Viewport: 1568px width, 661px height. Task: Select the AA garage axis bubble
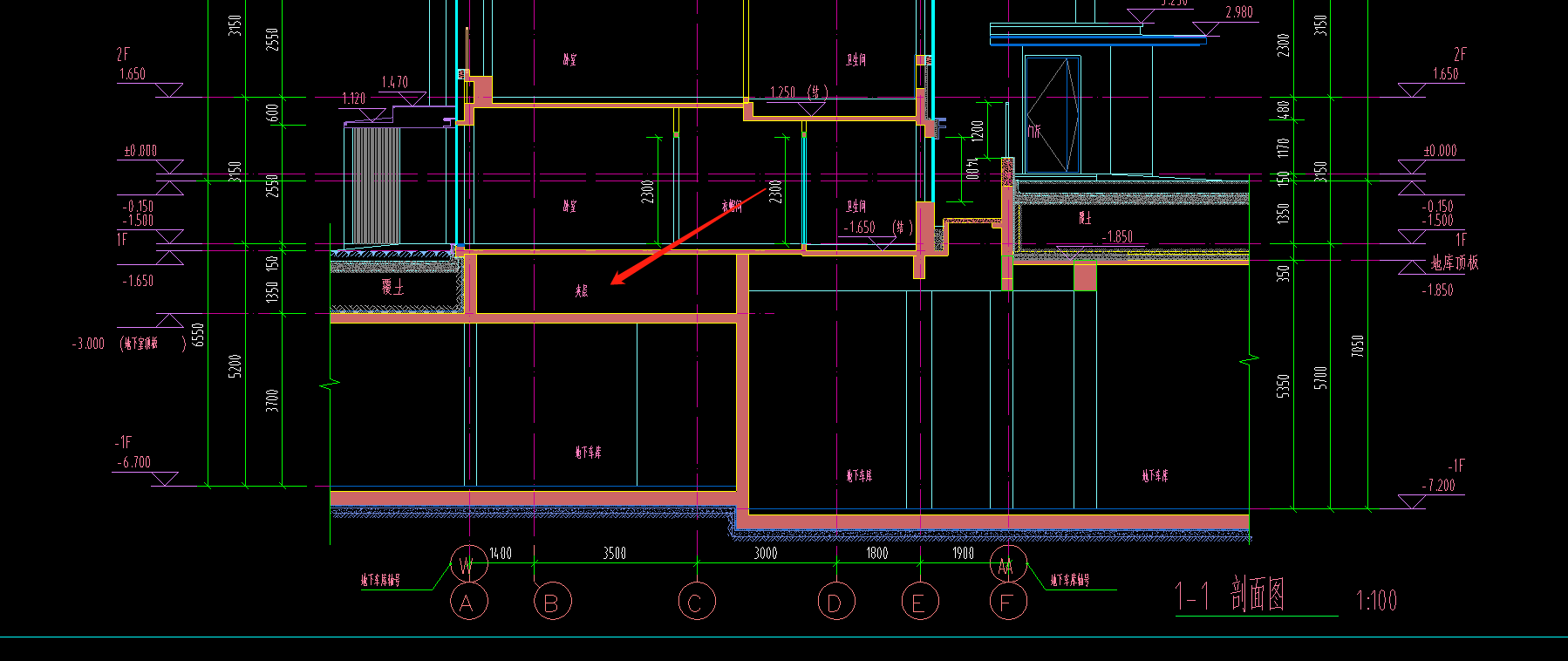pyautogui.click(x=1008, y=564)
